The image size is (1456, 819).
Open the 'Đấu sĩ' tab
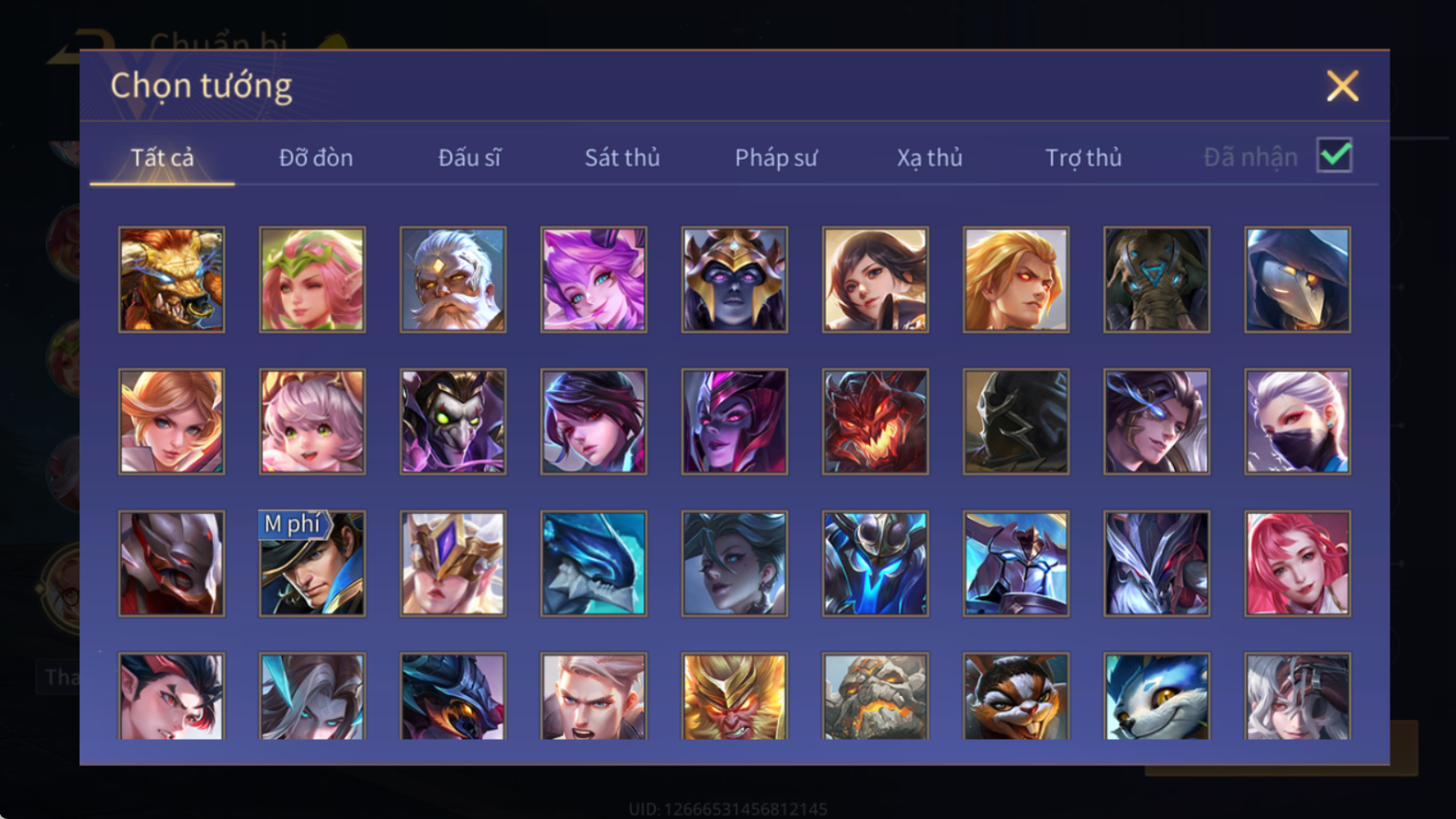(469, 157)
